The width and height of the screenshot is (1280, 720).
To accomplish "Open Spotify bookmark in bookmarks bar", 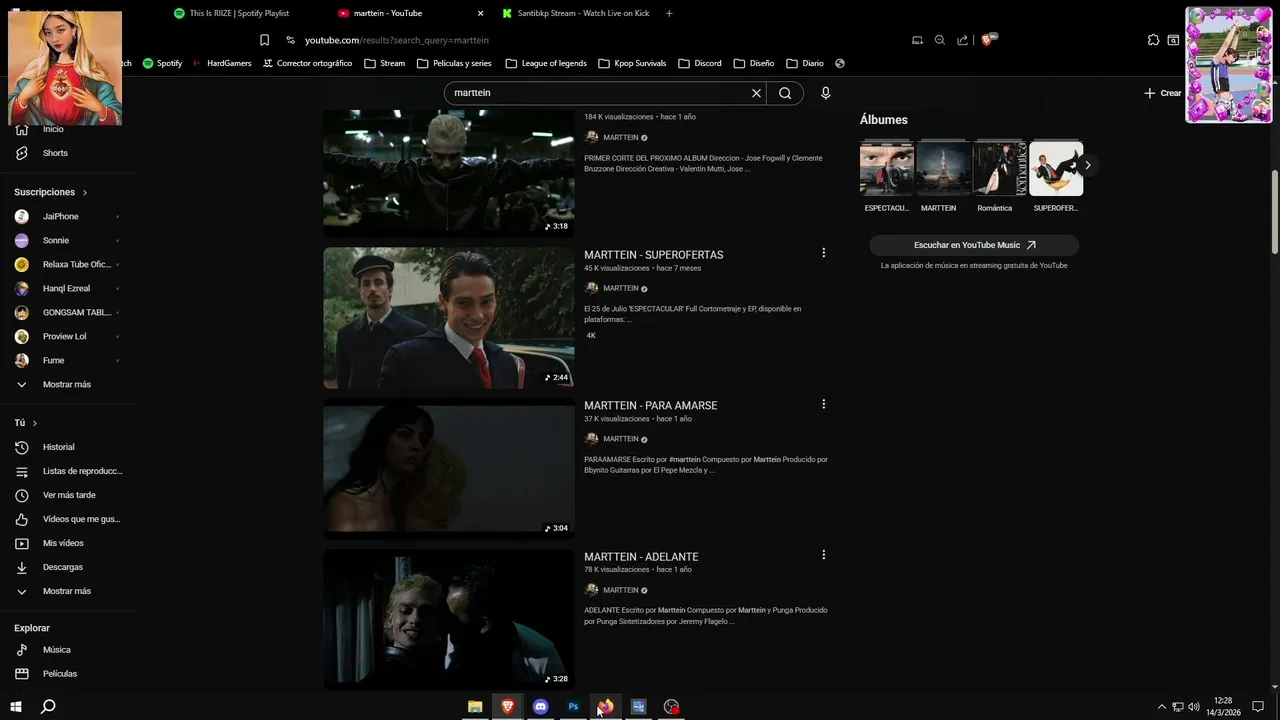I will coord(162,63).
